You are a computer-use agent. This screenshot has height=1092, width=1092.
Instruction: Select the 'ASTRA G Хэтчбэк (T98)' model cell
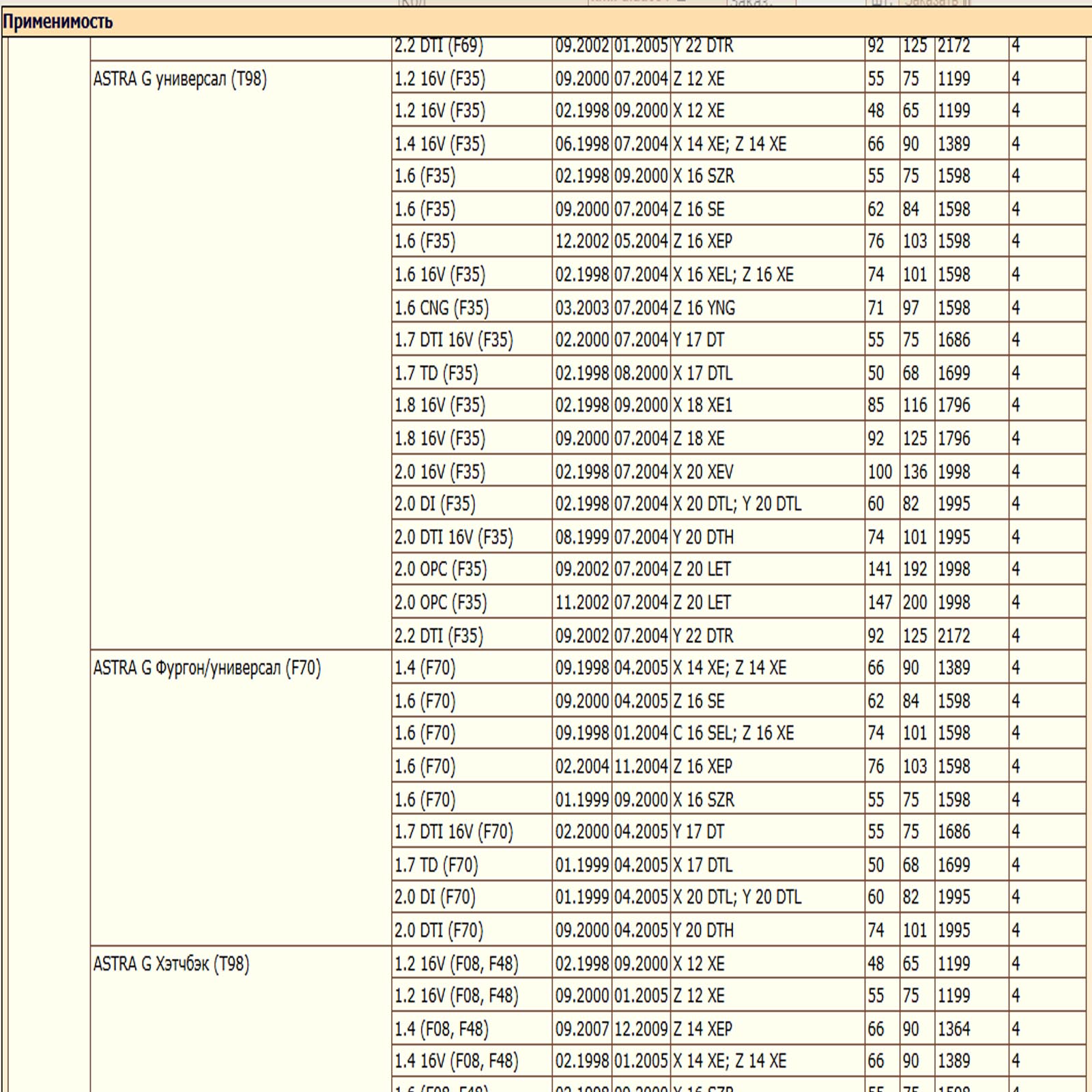pos(171,964)
